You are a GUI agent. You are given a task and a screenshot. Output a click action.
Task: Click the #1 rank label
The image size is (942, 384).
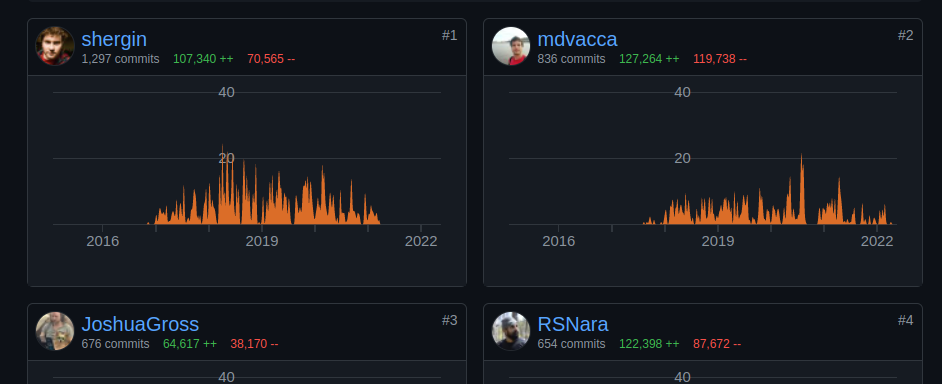449,35
